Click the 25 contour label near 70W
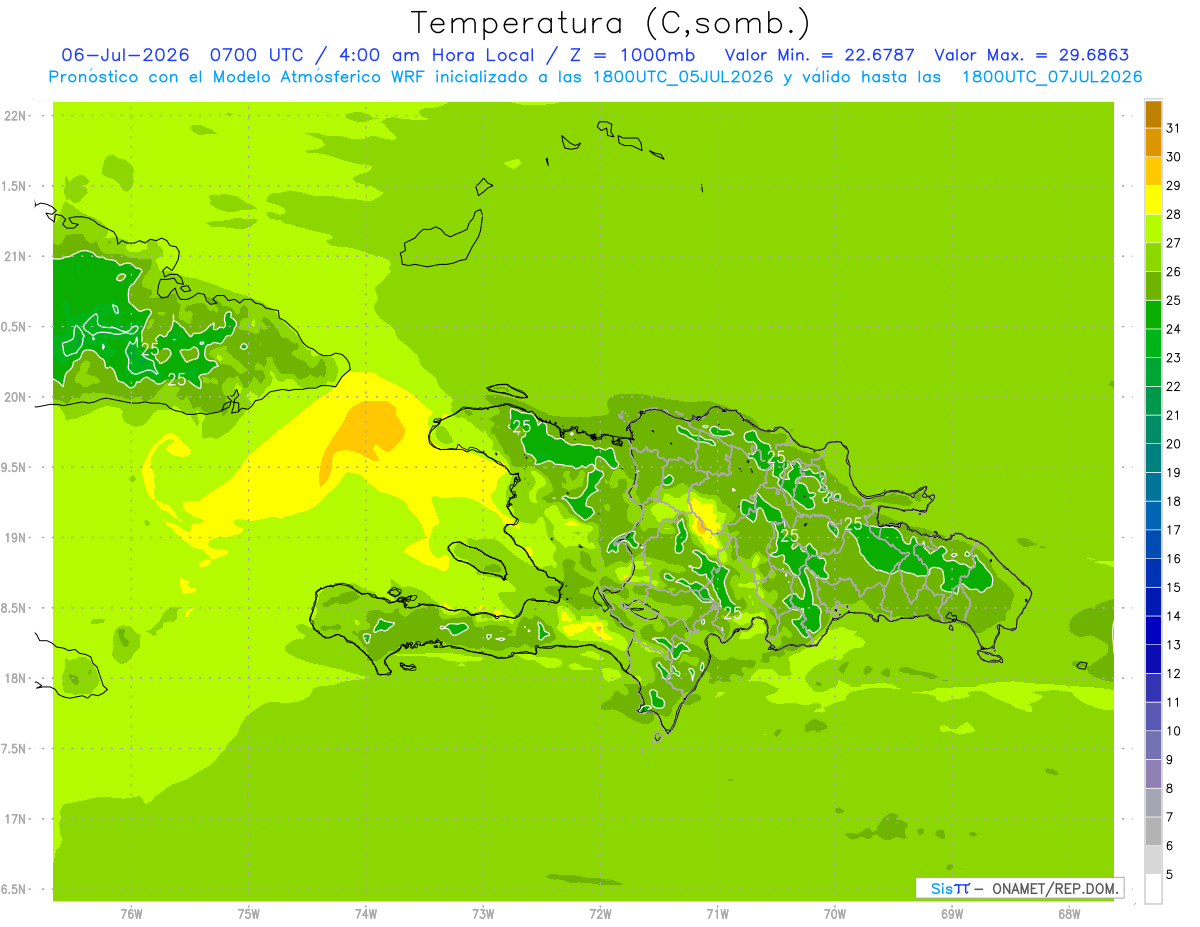This screenshot has height=927, width=1200. (854, 524)
